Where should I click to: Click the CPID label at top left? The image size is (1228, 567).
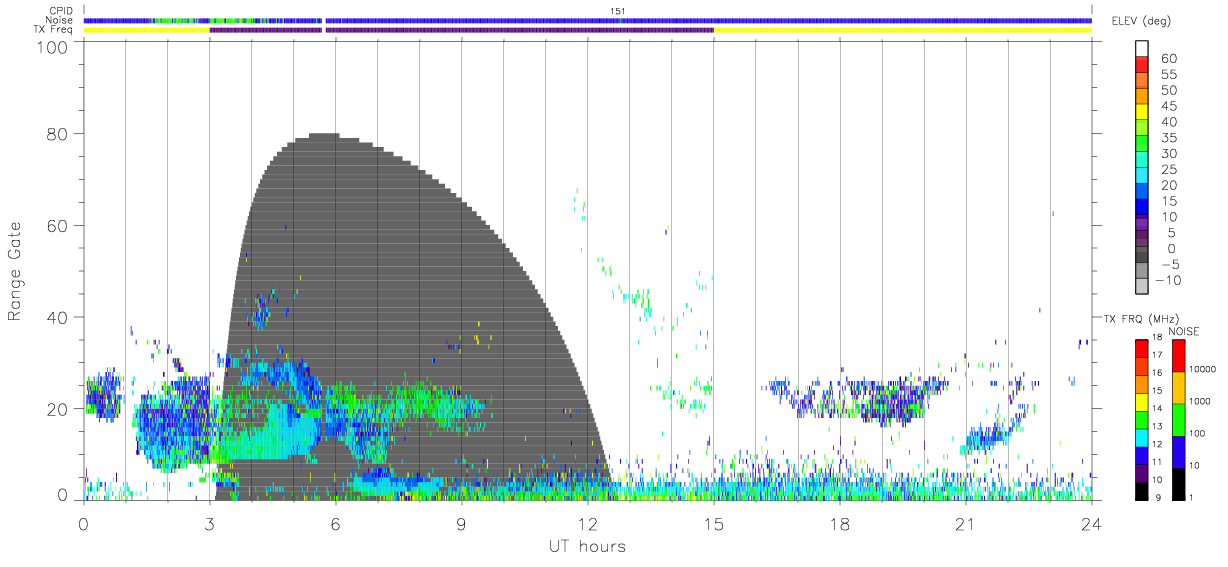tap(60, 11)
